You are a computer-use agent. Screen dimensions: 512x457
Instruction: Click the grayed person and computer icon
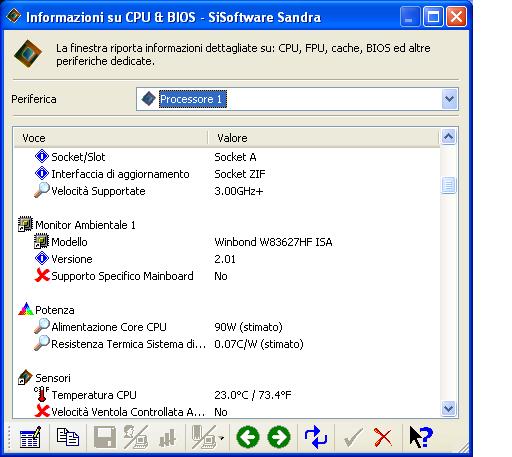[136, 437]
